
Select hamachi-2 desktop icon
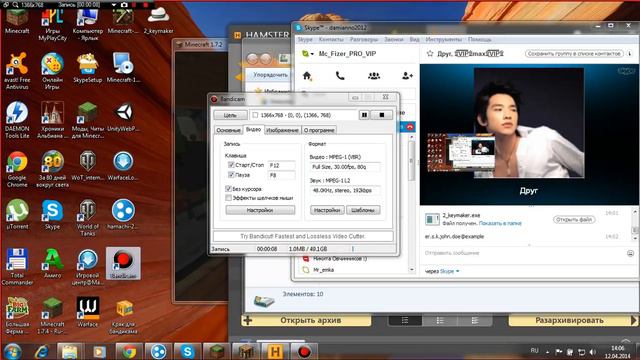click(123, 214)
